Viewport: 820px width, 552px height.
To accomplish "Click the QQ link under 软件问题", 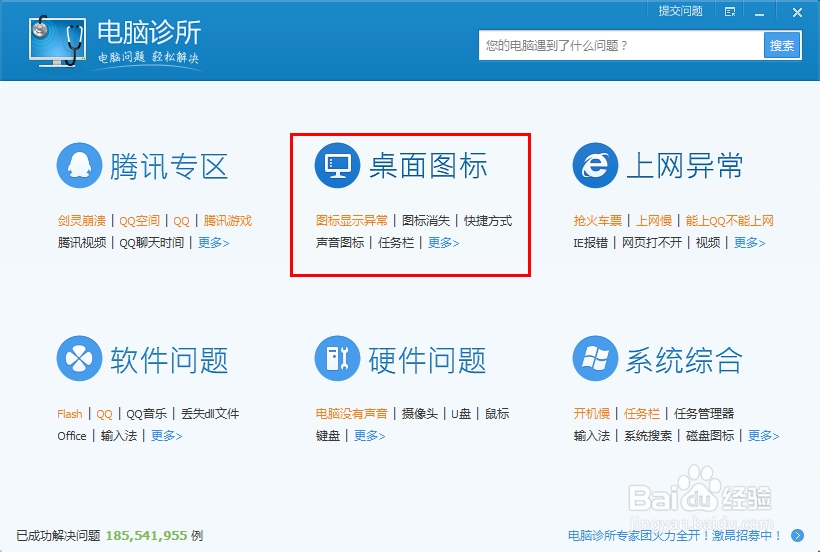I will coord(104,414).
